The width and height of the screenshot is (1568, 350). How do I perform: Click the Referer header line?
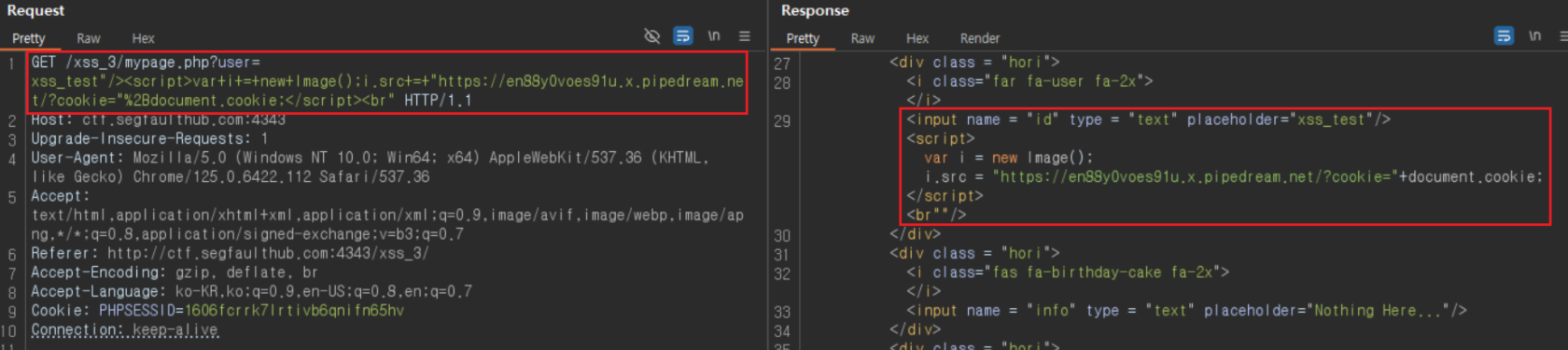[x=231, y=253]
